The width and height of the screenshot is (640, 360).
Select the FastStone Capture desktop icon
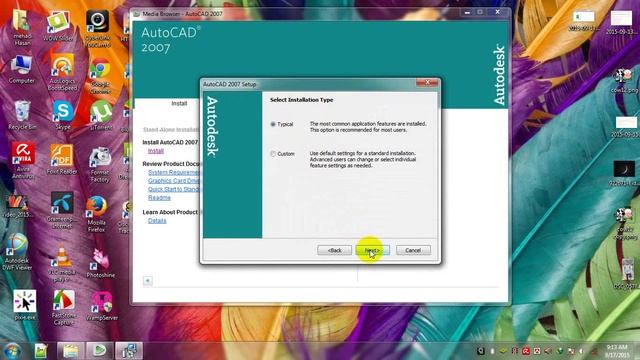[64, 307]
